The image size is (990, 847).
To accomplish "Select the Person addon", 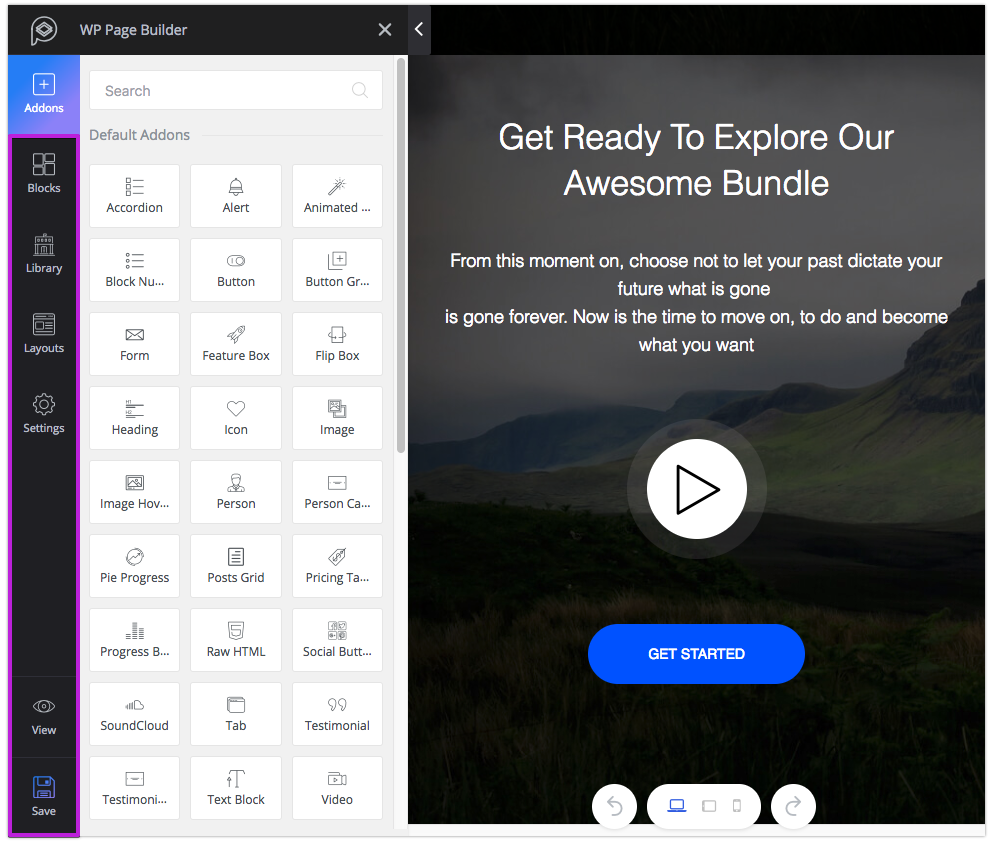I will 236,492.
